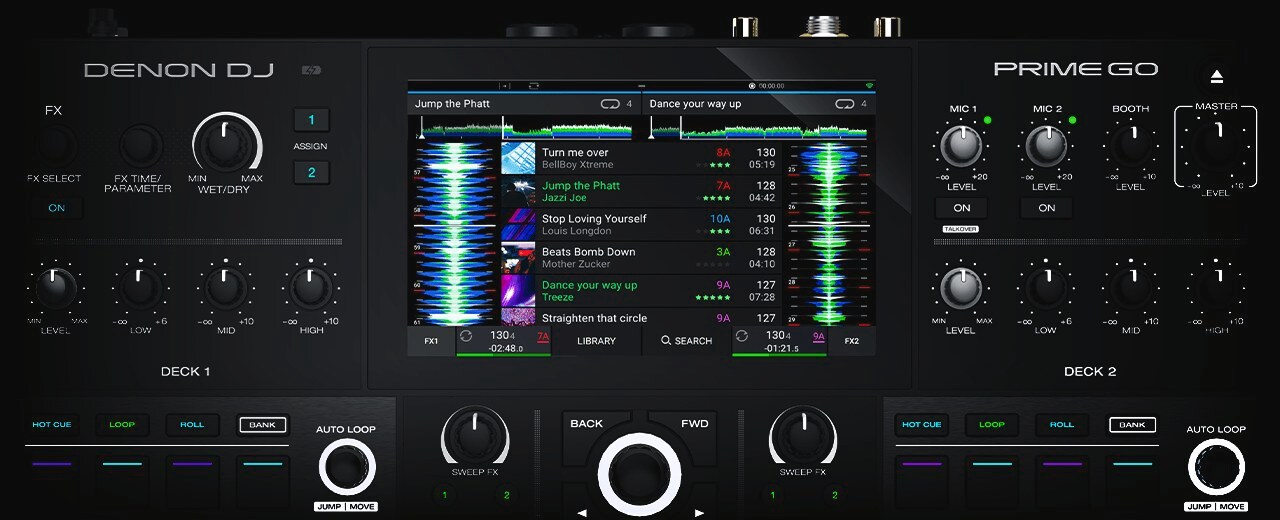Select the Louis Longdon artist text
The height and width of the screenshot is (520, 1280).
tap(577, 231)
